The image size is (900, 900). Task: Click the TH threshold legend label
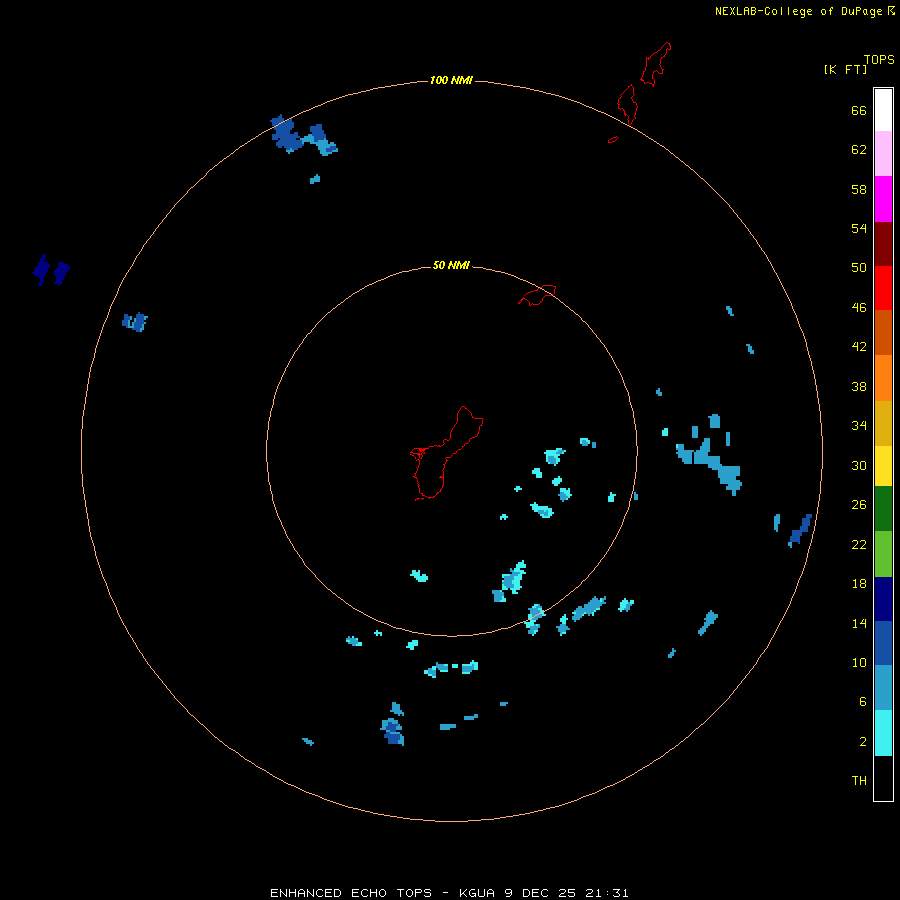pos(859,780)
